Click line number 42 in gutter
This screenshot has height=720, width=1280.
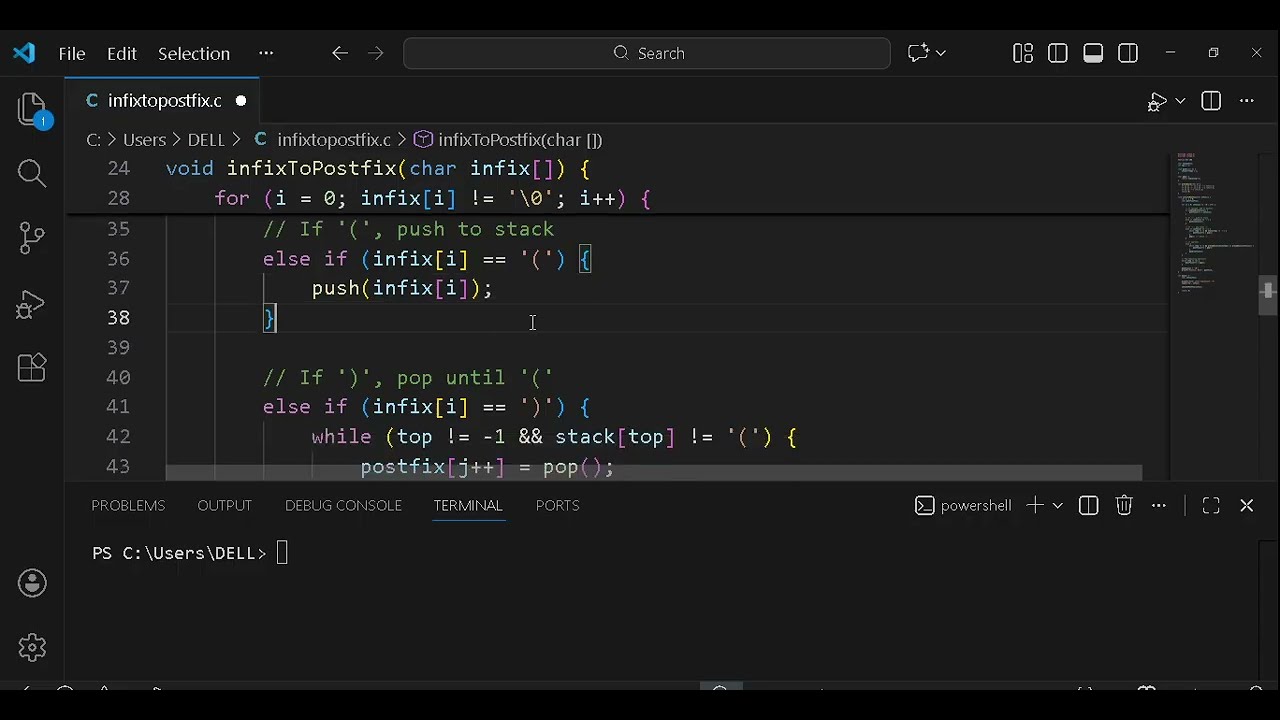[x=118, y=437]
